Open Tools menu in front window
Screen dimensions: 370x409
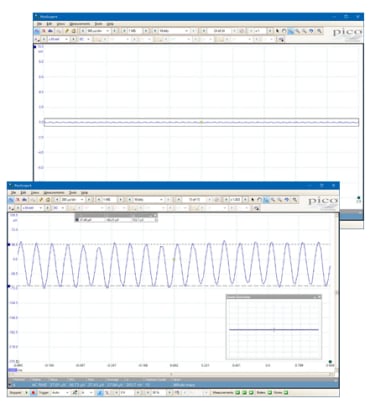[x=73, y=193]
